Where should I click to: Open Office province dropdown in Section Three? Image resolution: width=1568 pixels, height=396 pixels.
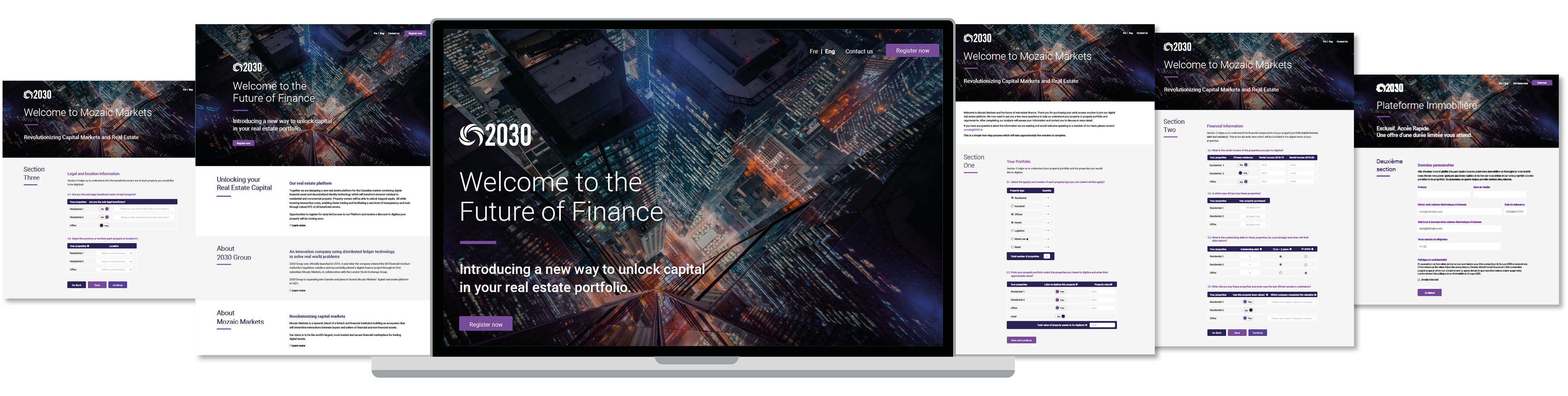(114, 270)
